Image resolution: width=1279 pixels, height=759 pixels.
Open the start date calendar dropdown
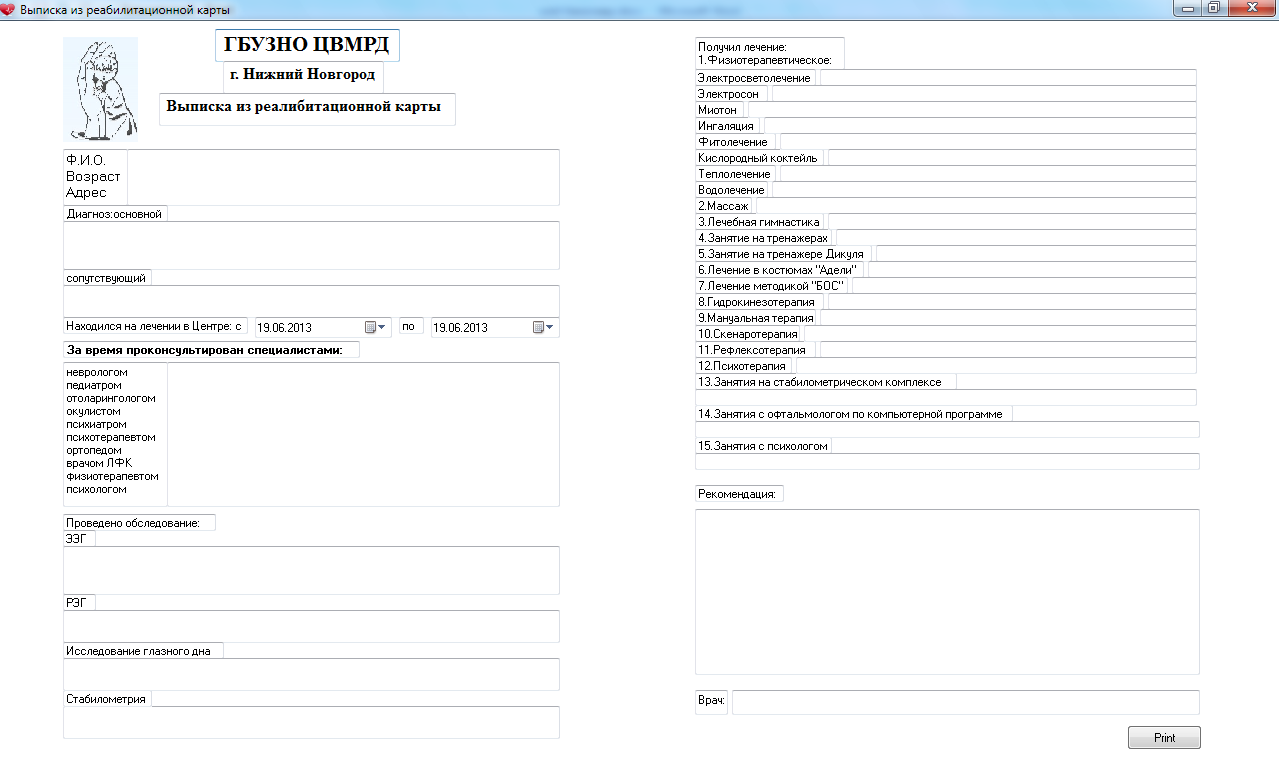pyautogui.click(x=375, y=327)
